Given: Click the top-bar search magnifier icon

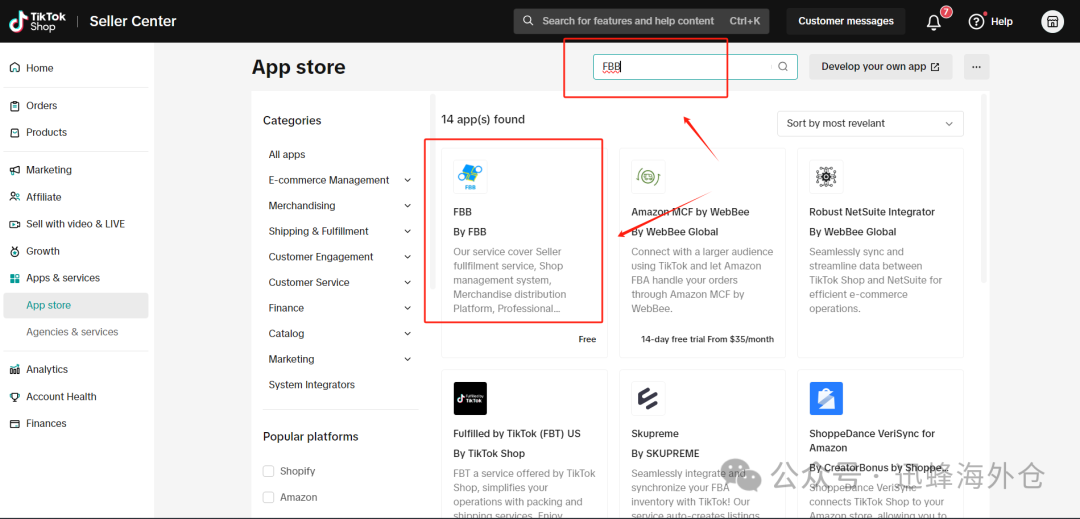Looking at the screenshot, I should tap(528, 21).
